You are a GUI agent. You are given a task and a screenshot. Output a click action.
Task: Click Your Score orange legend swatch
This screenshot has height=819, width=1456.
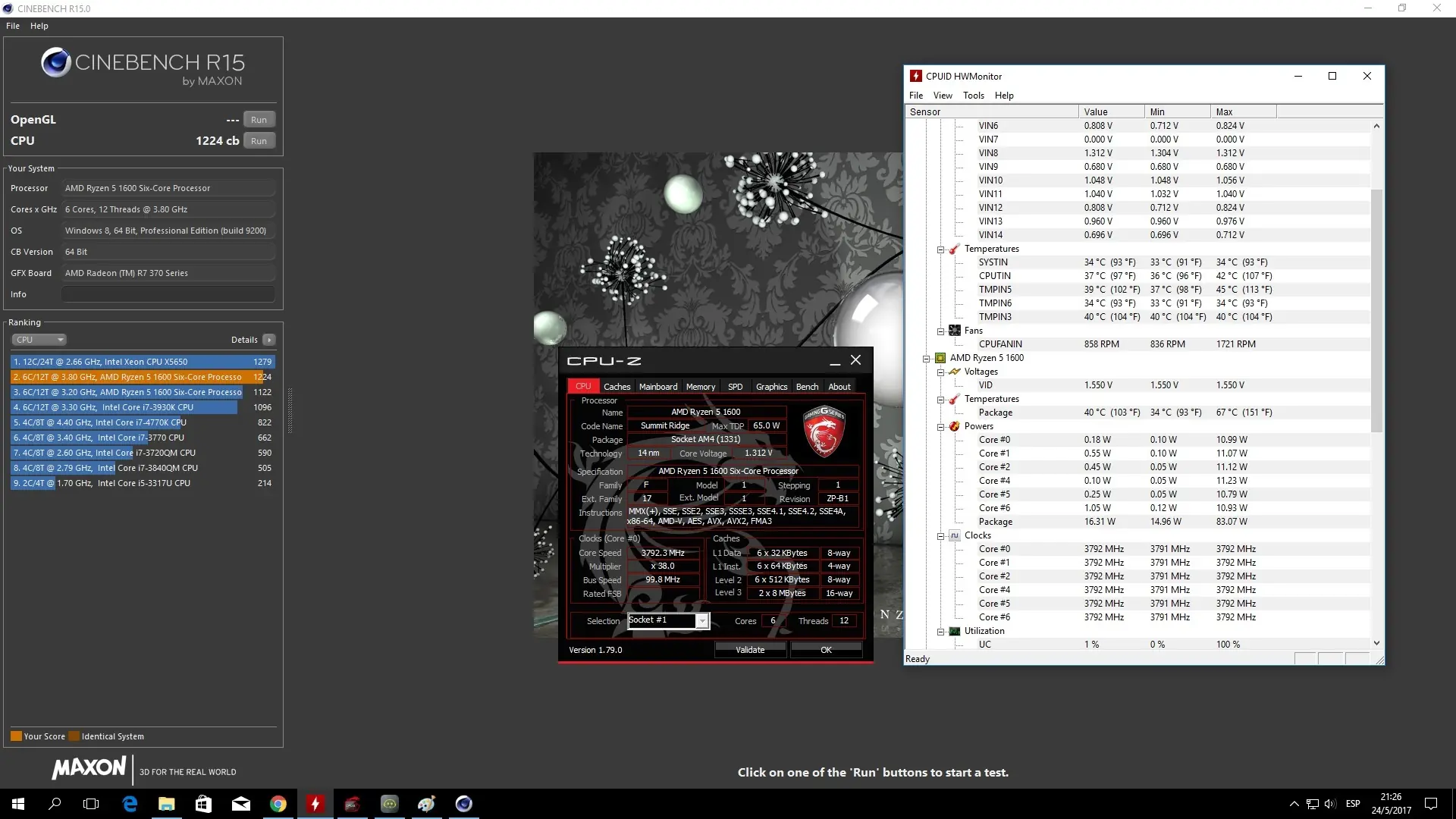click(x=16, y=736)
